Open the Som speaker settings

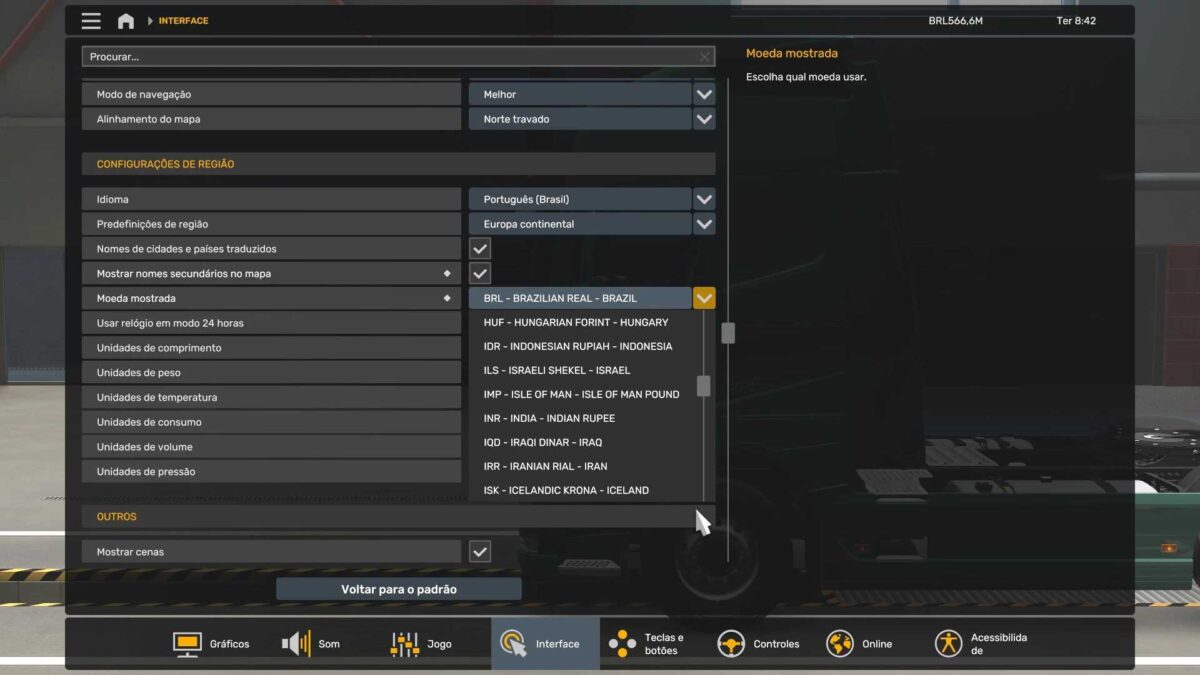(x=296, y=644)
